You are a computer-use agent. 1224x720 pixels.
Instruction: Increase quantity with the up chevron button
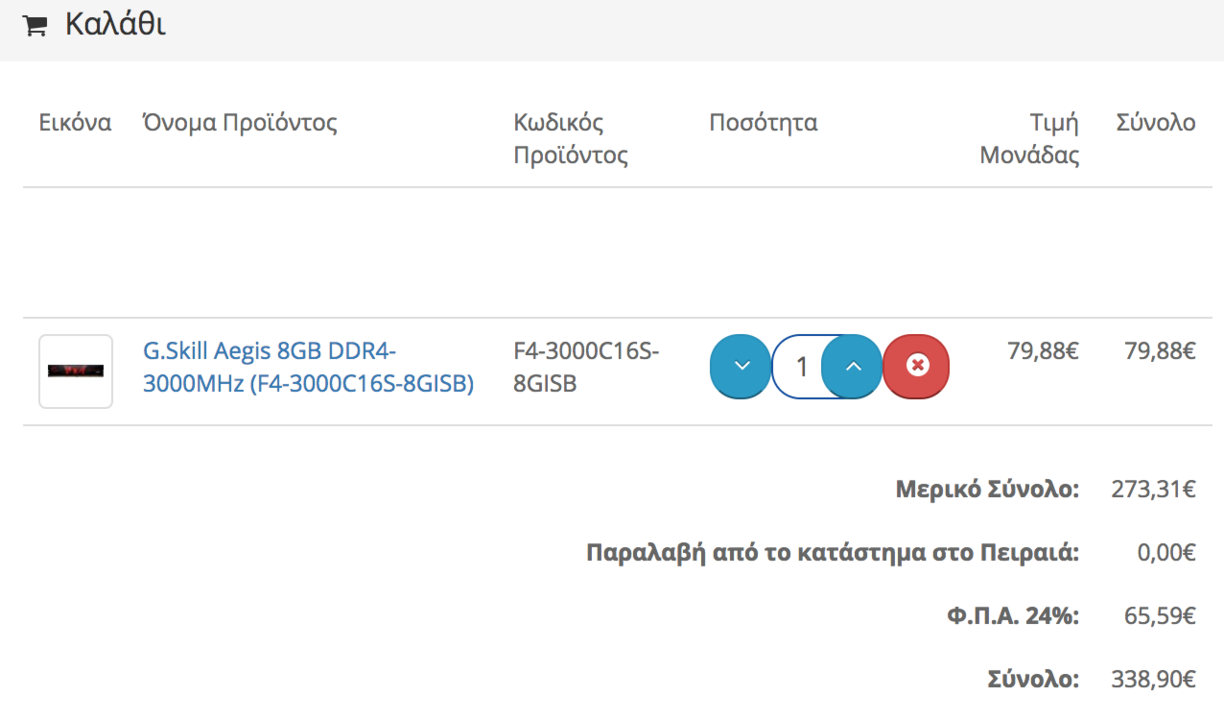(x=852, y=366)
